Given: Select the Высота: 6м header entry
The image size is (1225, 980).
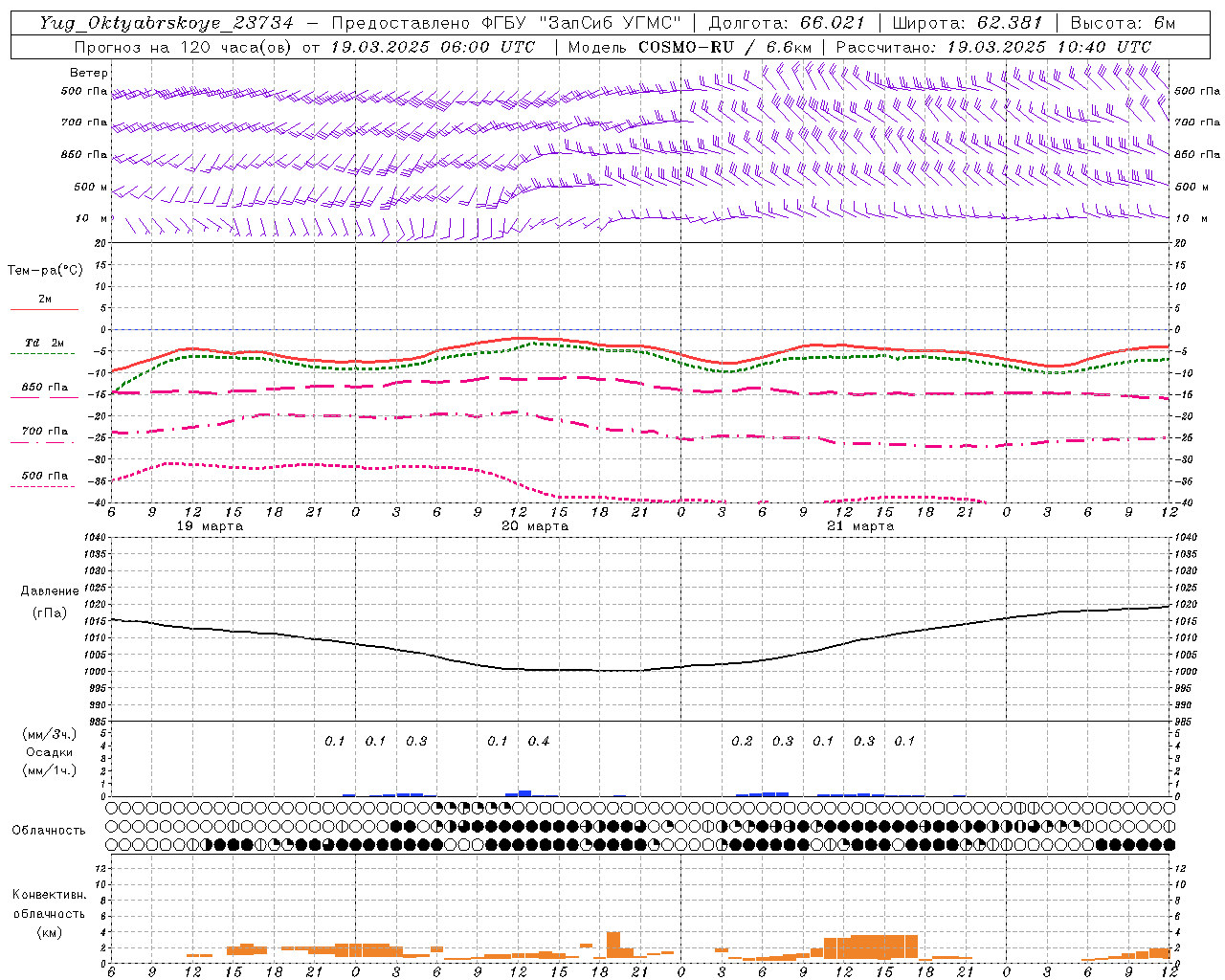Looking at the screenshot, I should coord(1123,23).
